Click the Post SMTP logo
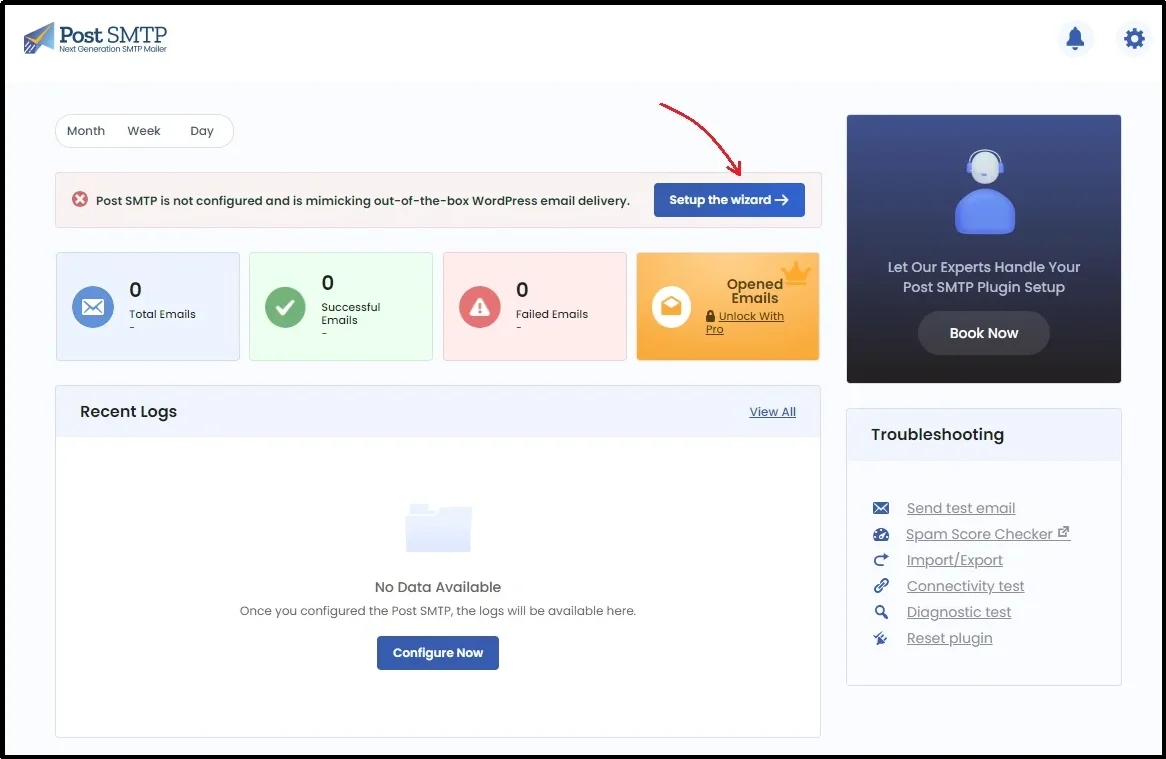The height and width of the screenshot is (759, 1166). 95,37
